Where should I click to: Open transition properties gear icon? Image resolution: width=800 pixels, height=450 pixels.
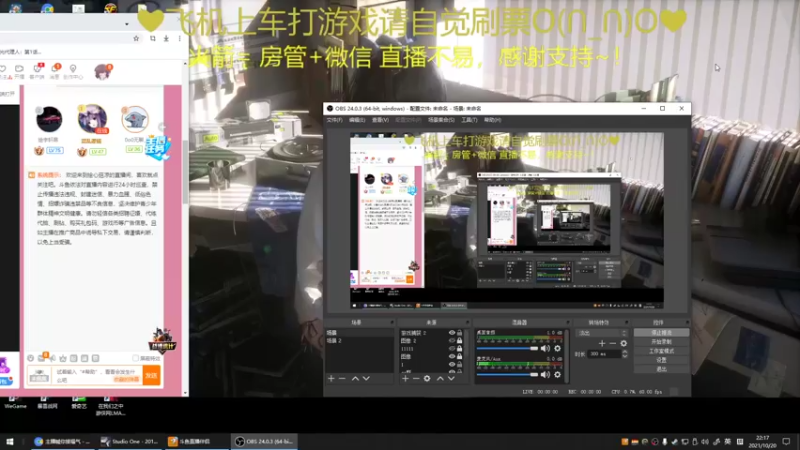tap(623, 343)
